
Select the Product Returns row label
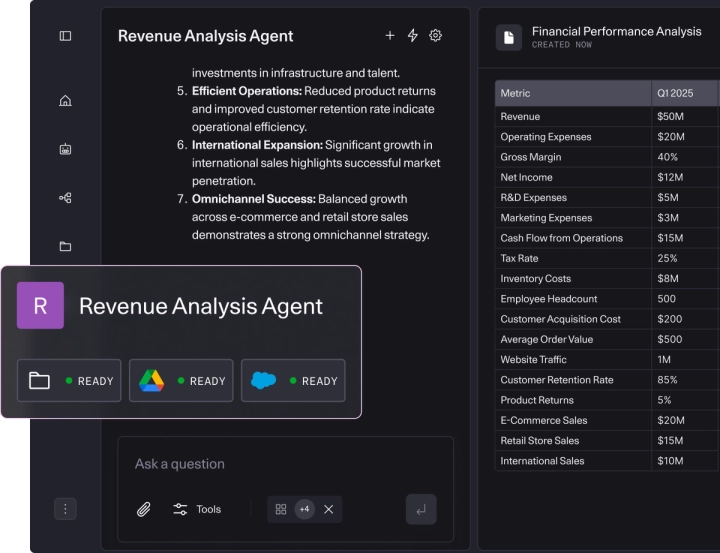pos(537,400)
